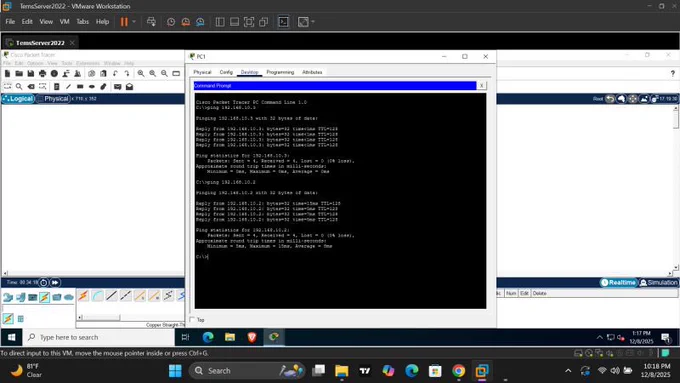The image size is (680, 383).
Task: Select the Inspect magnifier tool
Action: 19,87
